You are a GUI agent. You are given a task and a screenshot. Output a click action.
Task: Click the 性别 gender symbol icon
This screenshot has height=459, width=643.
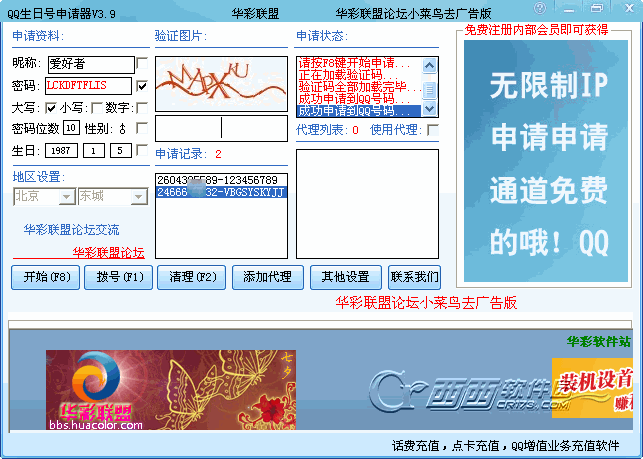(x=123, y=129)
